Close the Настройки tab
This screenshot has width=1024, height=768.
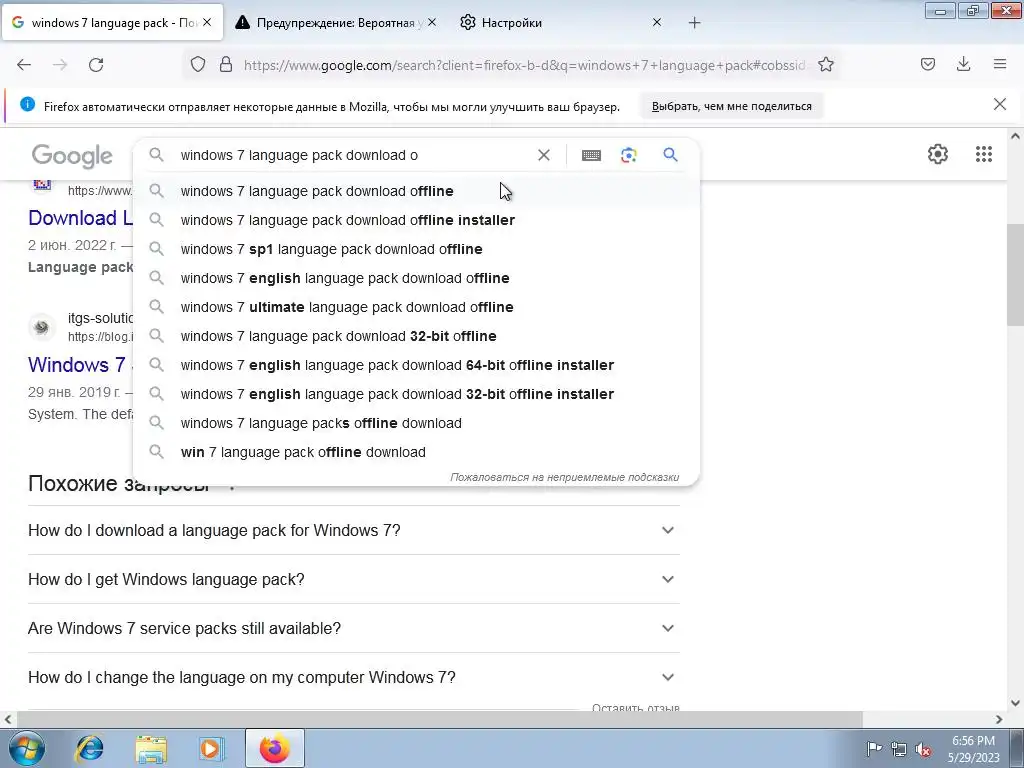click(x=657, y=22)
